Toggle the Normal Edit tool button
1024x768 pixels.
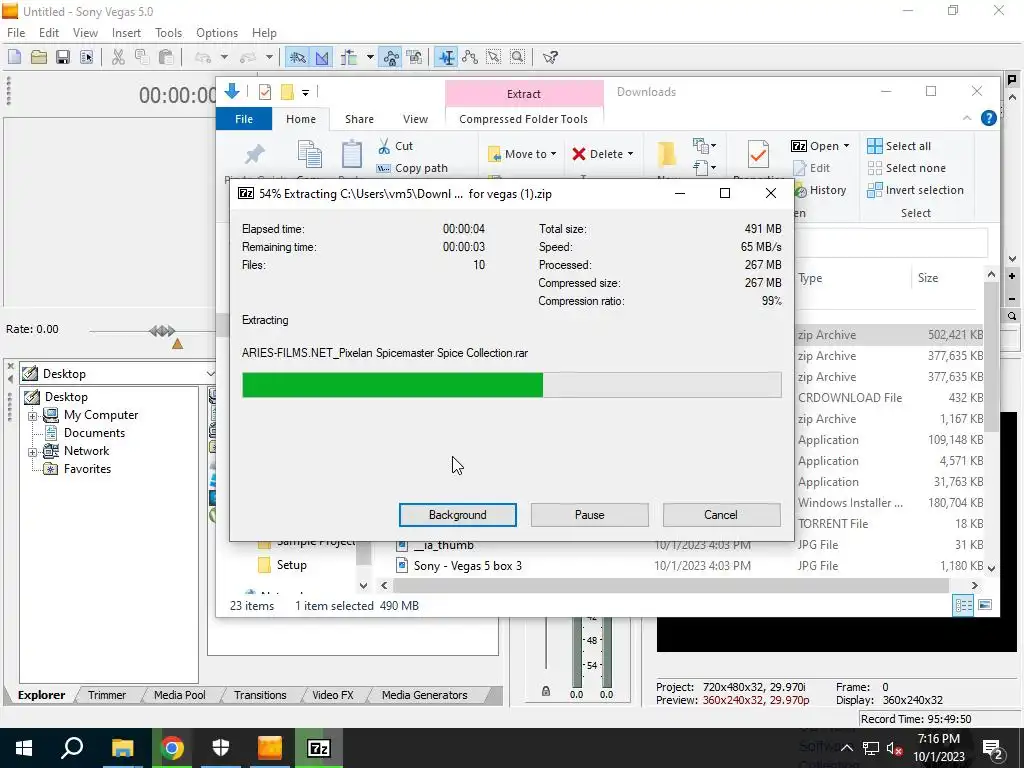click(446, 57)
